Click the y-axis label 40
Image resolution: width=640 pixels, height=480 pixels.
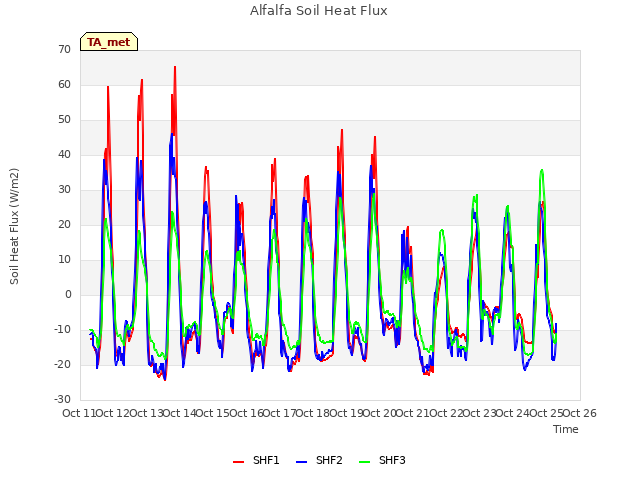(64, 155)
